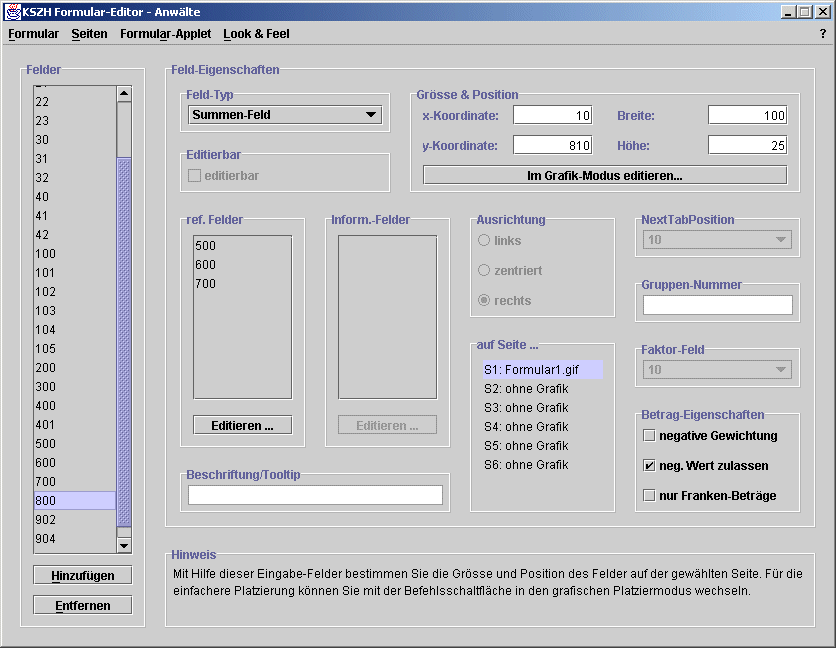Screen dimensions: 836x648
Task: Select 600 in ref. Felder list
Action: [243, 265]
